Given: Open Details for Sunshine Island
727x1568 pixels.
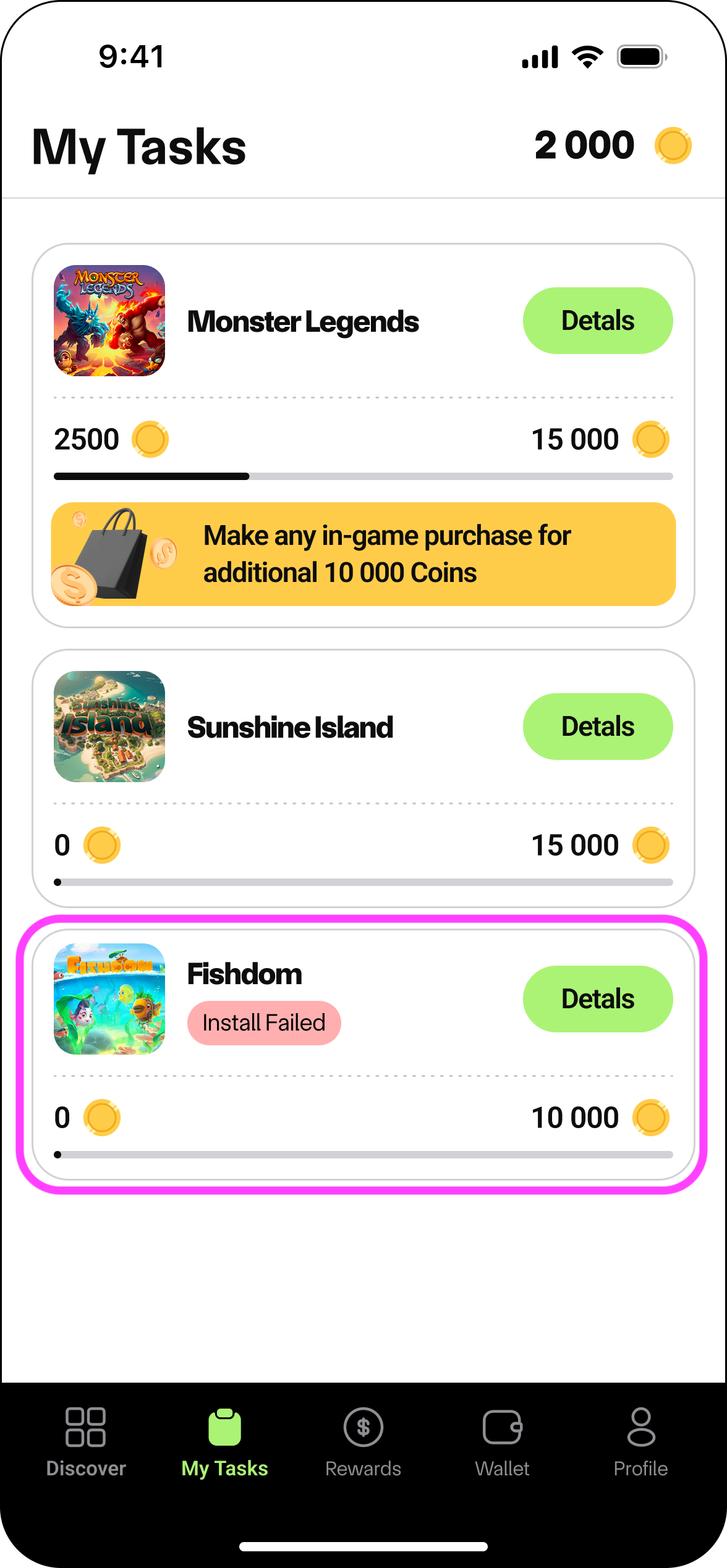Looking at the screenshot, I should pyautogui.click(x=598, y=727).
